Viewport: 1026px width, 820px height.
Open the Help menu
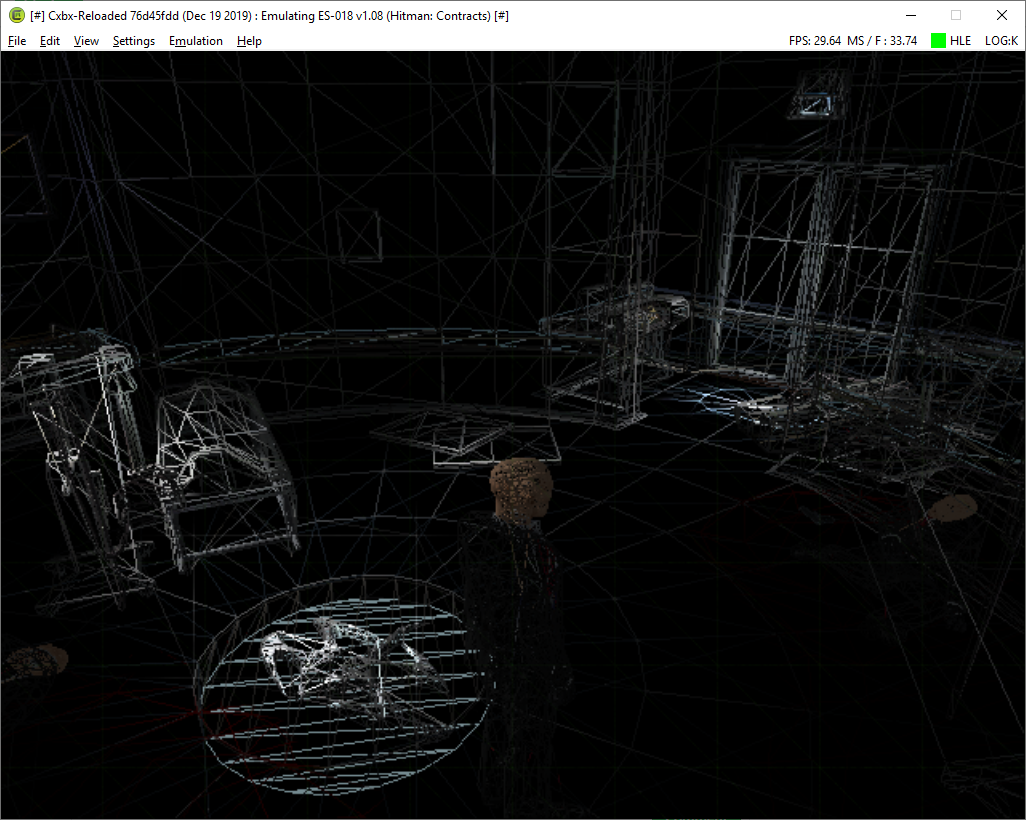click(249, 41)
